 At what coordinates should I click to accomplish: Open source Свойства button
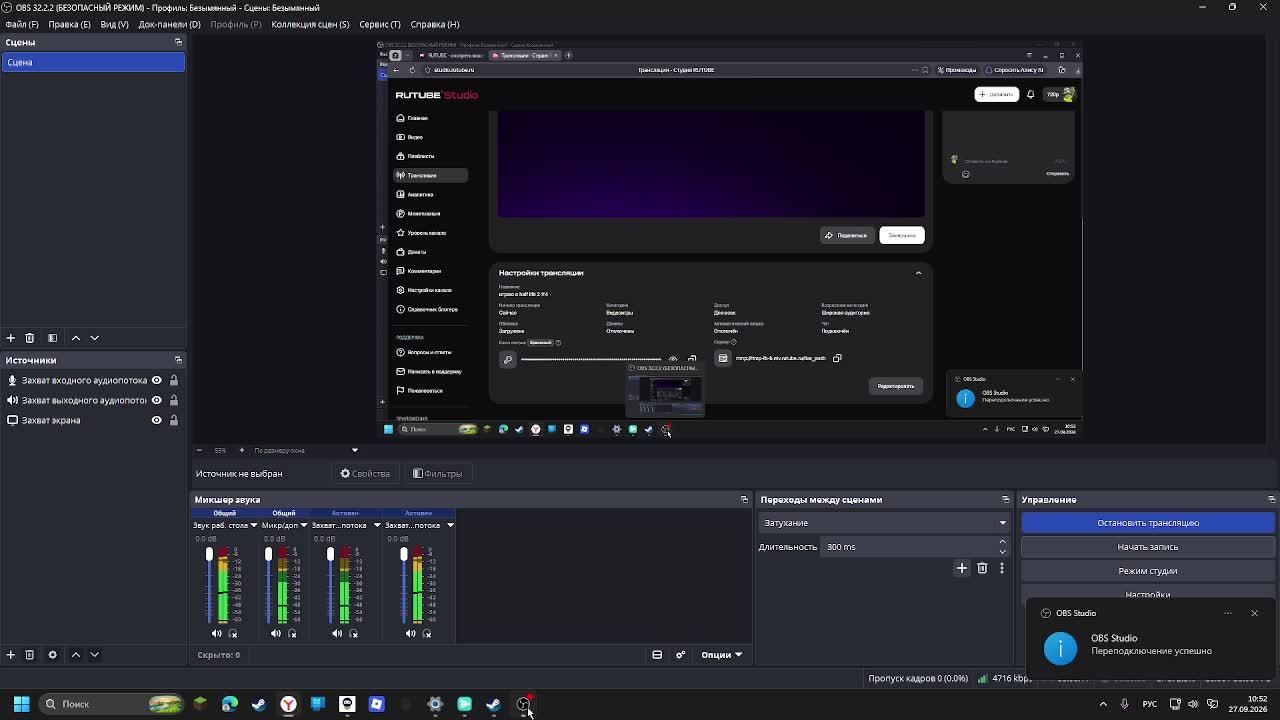point(365,474)
